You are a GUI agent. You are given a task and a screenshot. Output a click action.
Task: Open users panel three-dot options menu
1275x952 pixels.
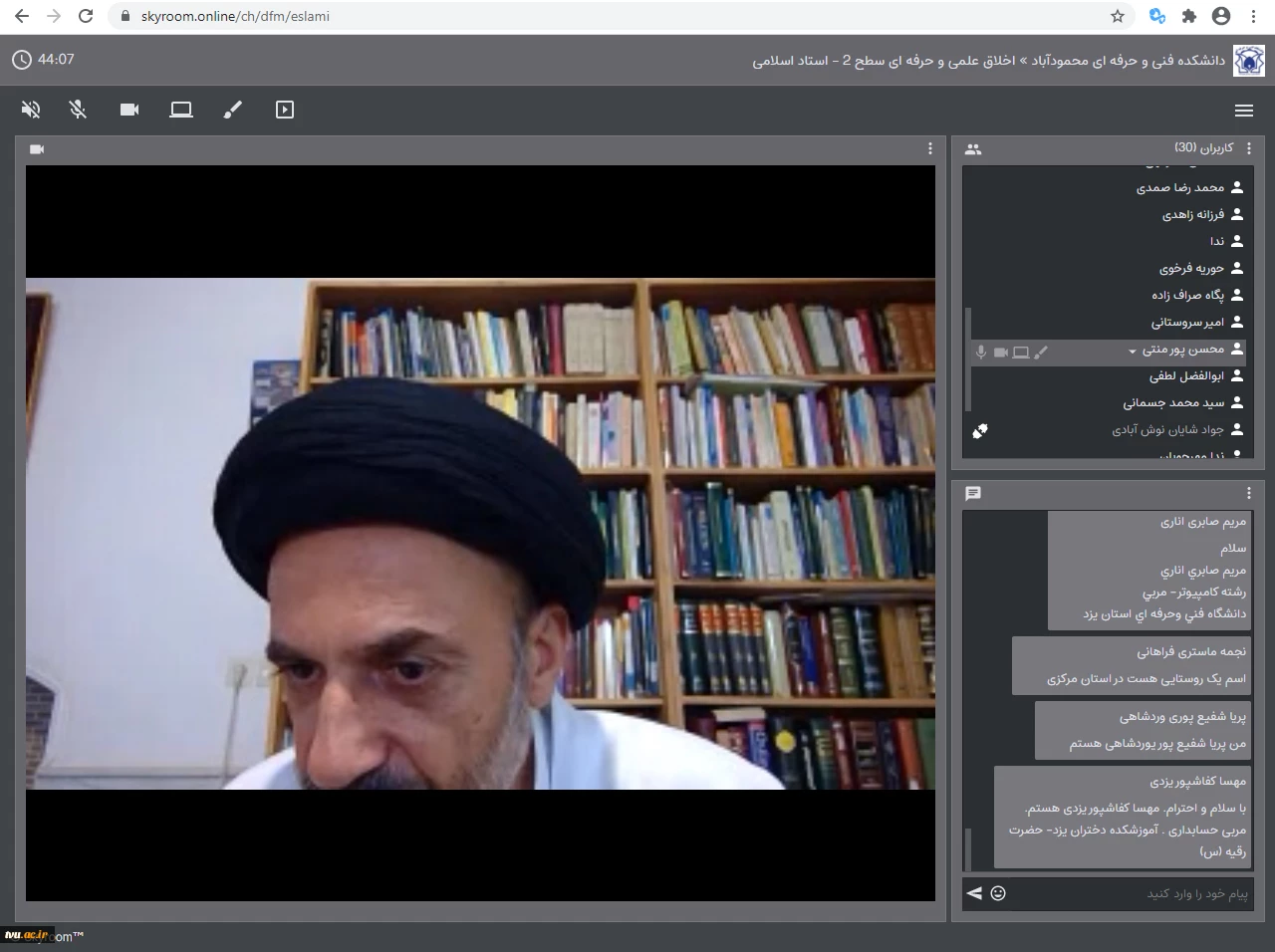point(1249,148)
